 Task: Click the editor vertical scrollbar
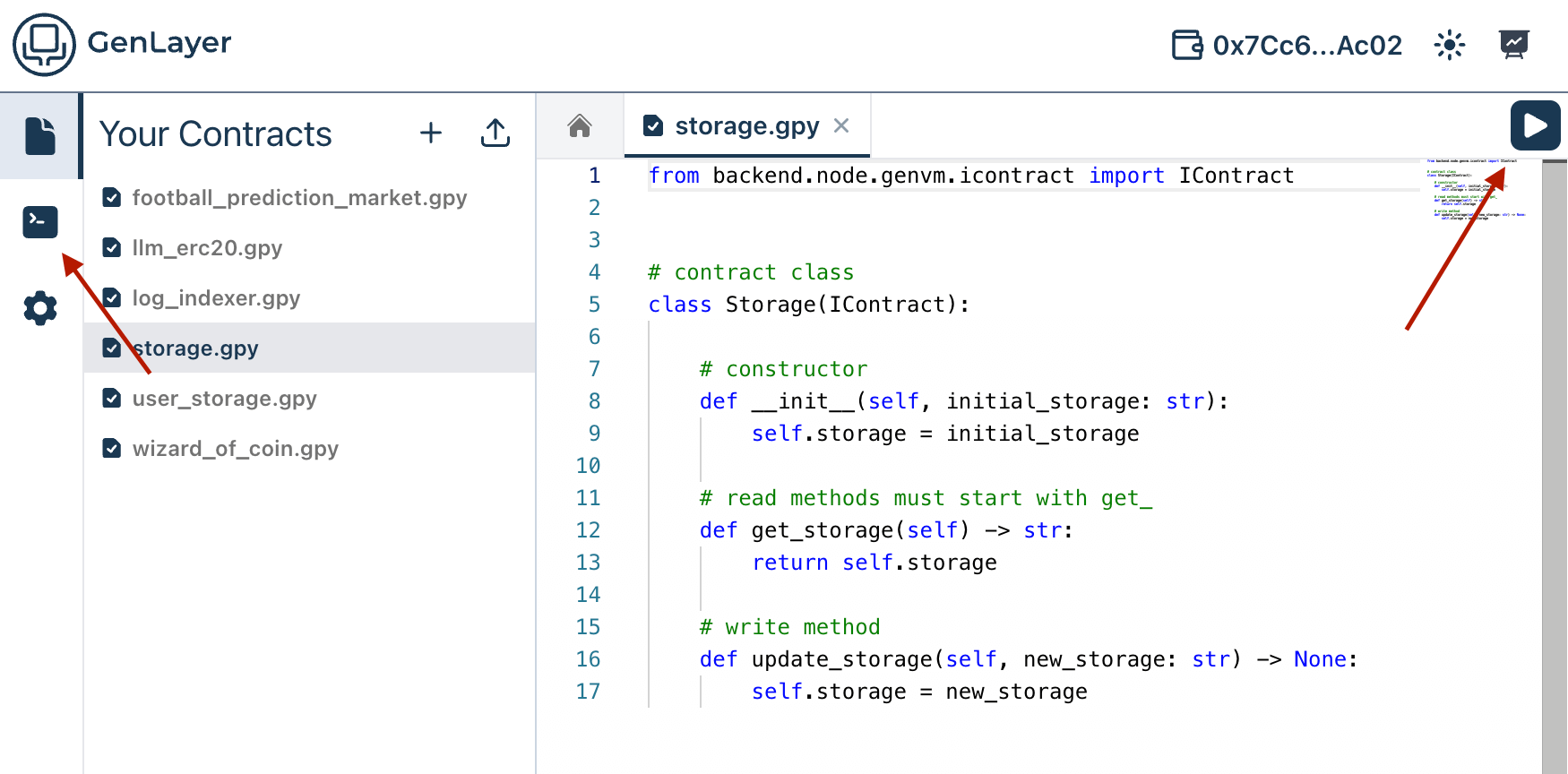coord(1555,448)
